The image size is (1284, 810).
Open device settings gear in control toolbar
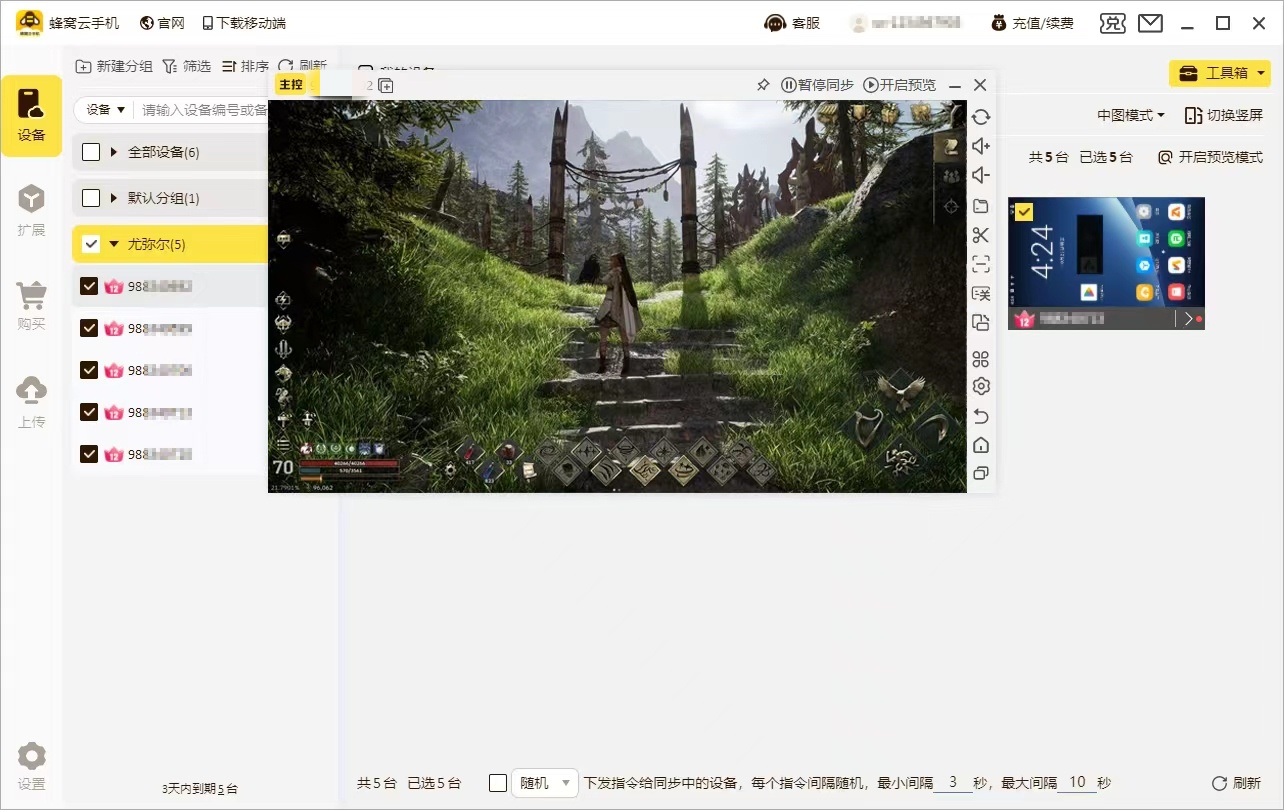(x=981, y=386)
